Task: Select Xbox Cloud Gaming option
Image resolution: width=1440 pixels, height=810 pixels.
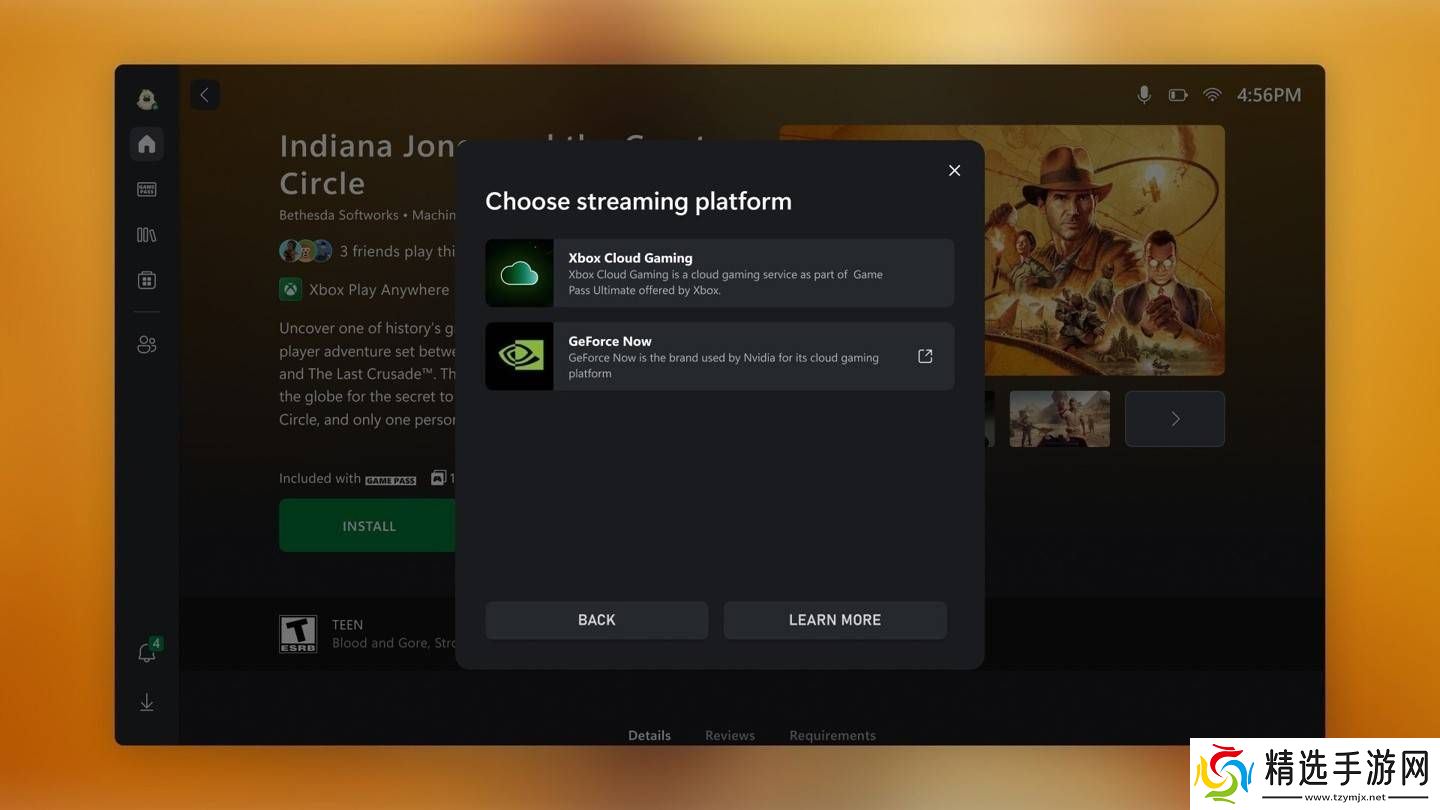Action: pos(719,273)
